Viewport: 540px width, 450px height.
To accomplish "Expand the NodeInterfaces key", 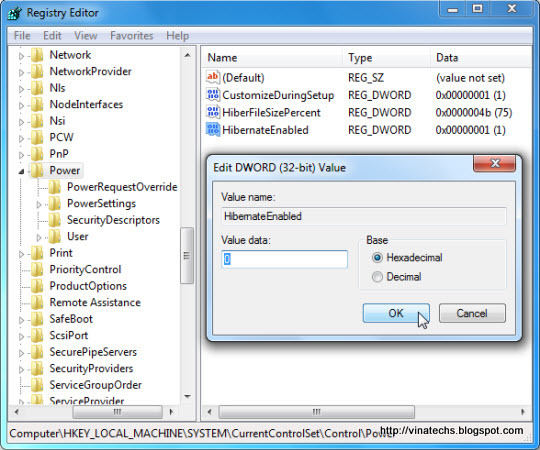I will (x=21, y=105).
